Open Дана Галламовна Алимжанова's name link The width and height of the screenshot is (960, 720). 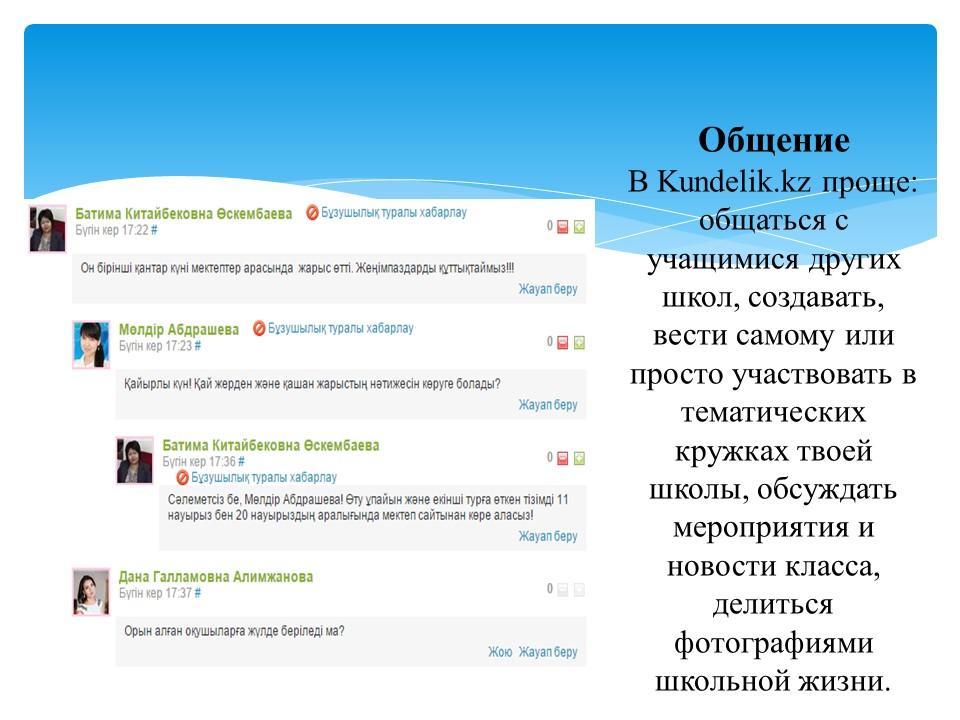(216, 577)
